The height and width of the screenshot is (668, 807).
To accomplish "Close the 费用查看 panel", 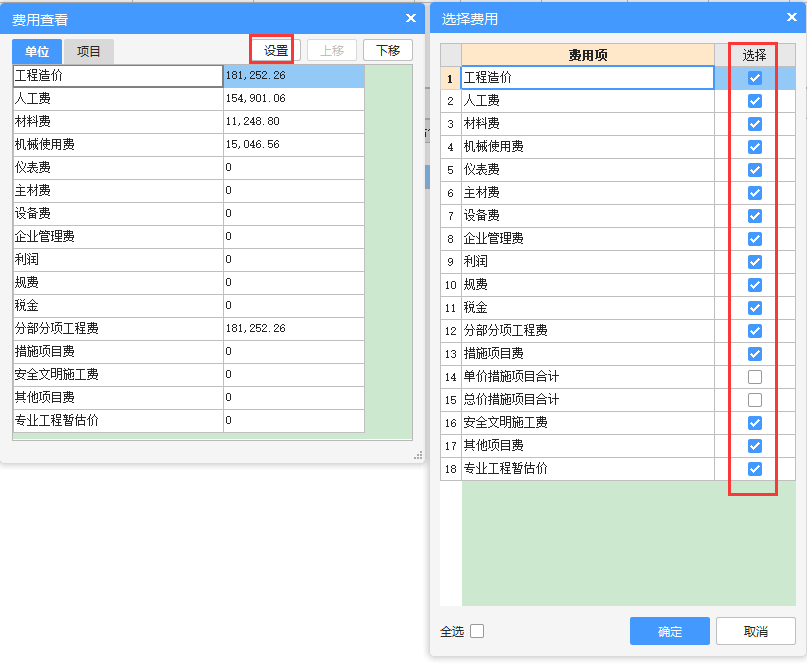I will 411,18.
